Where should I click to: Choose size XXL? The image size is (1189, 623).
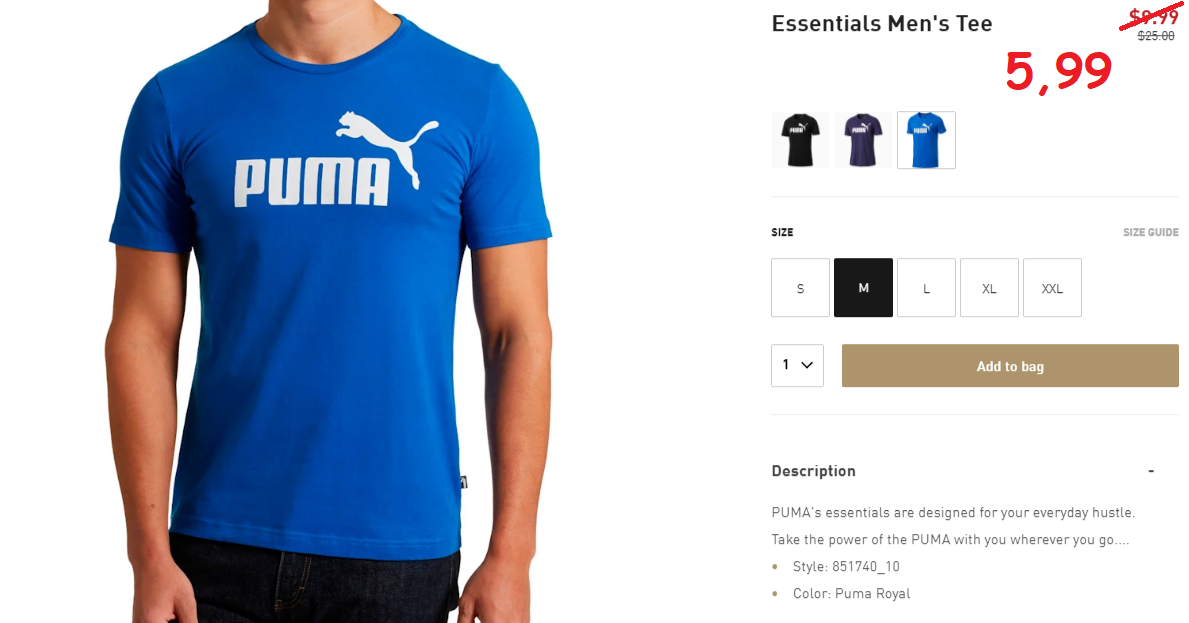1052,288
